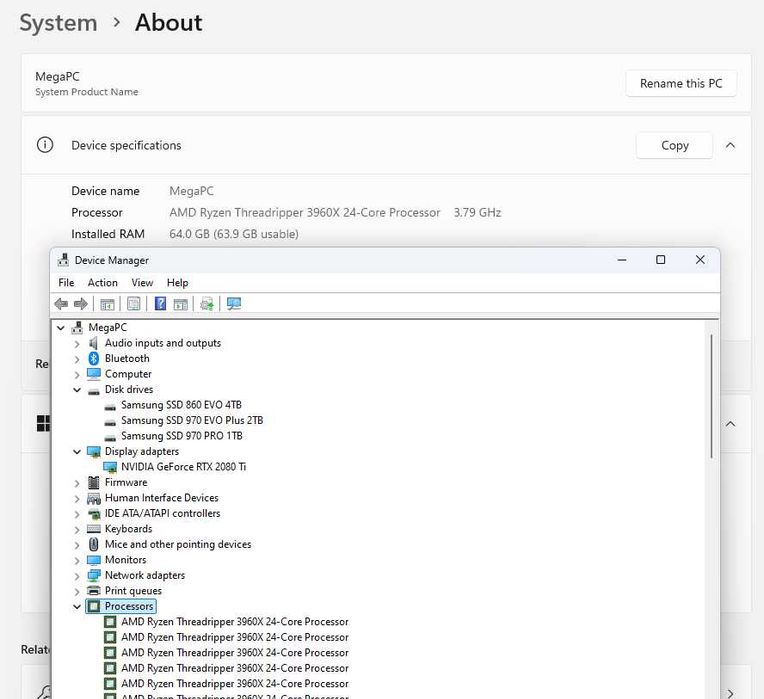Select Samsung SSD 970 PRO 1TB
The image size is (764, 699).
181,436
